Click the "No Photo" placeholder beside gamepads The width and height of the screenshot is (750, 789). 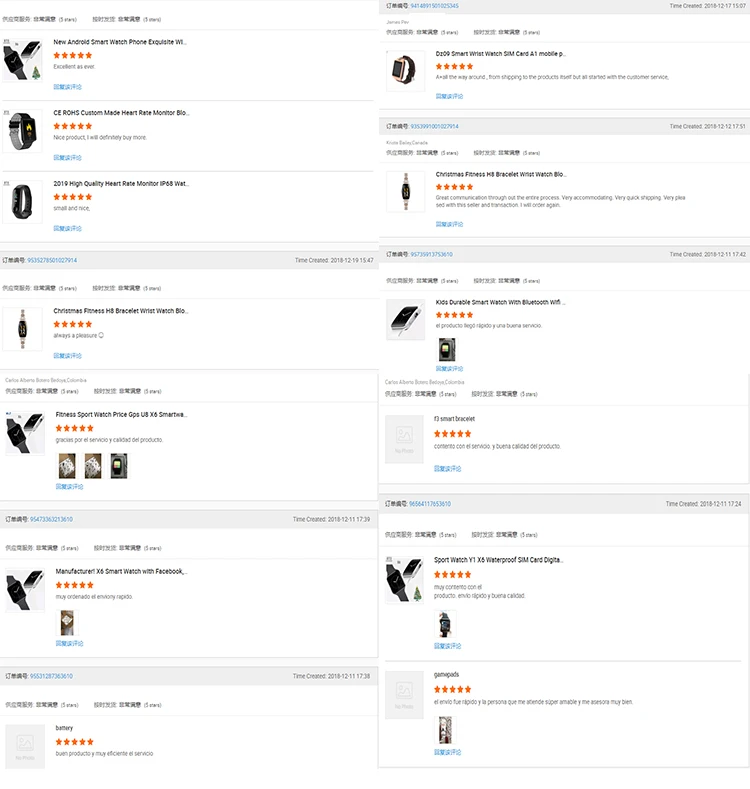point(404,692)
